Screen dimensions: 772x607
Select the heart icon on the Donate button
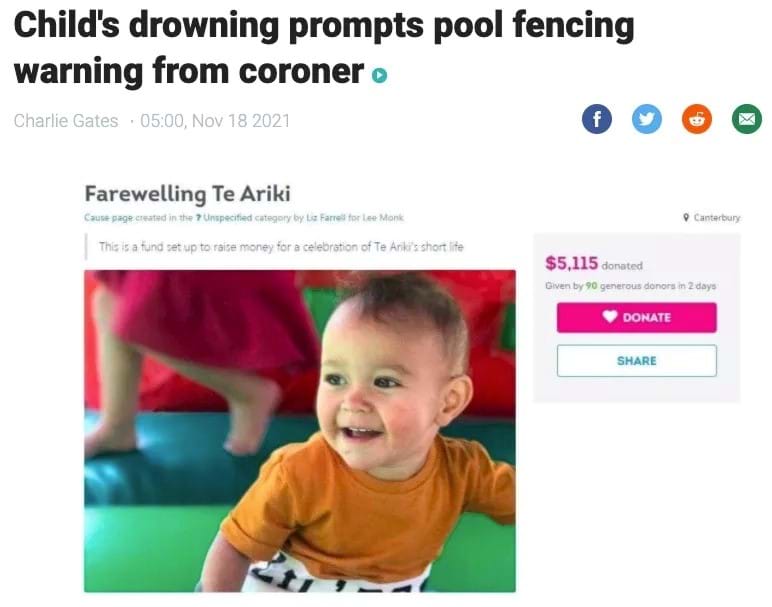(610, 317)
